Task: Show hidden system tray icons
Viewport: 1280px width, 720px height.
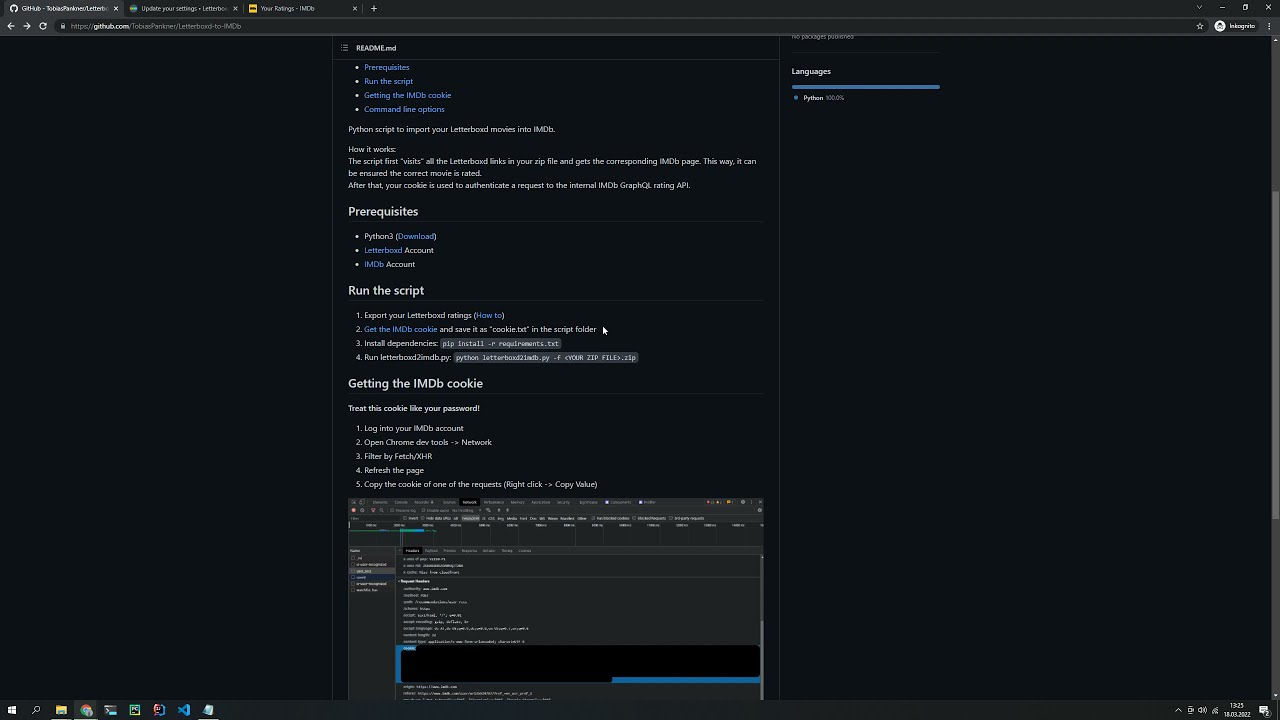Action: 1178,710
